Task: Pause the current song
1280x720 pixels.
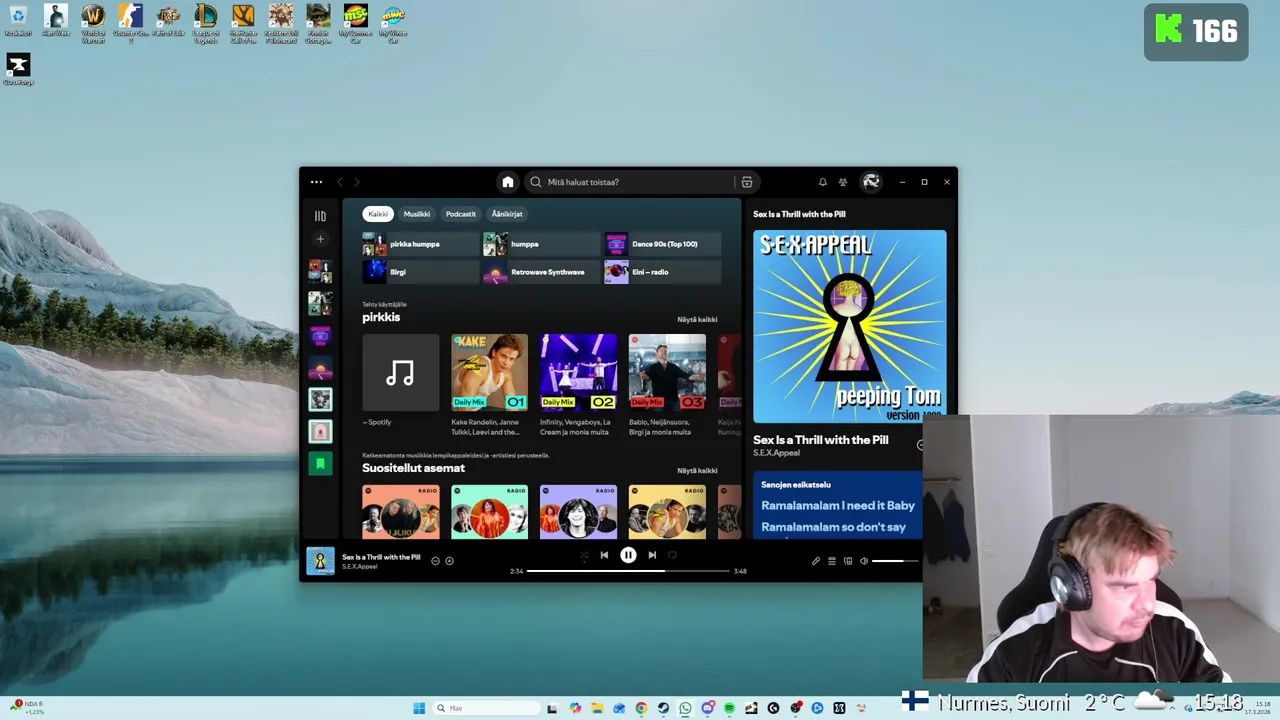Action: click(628, 555)
